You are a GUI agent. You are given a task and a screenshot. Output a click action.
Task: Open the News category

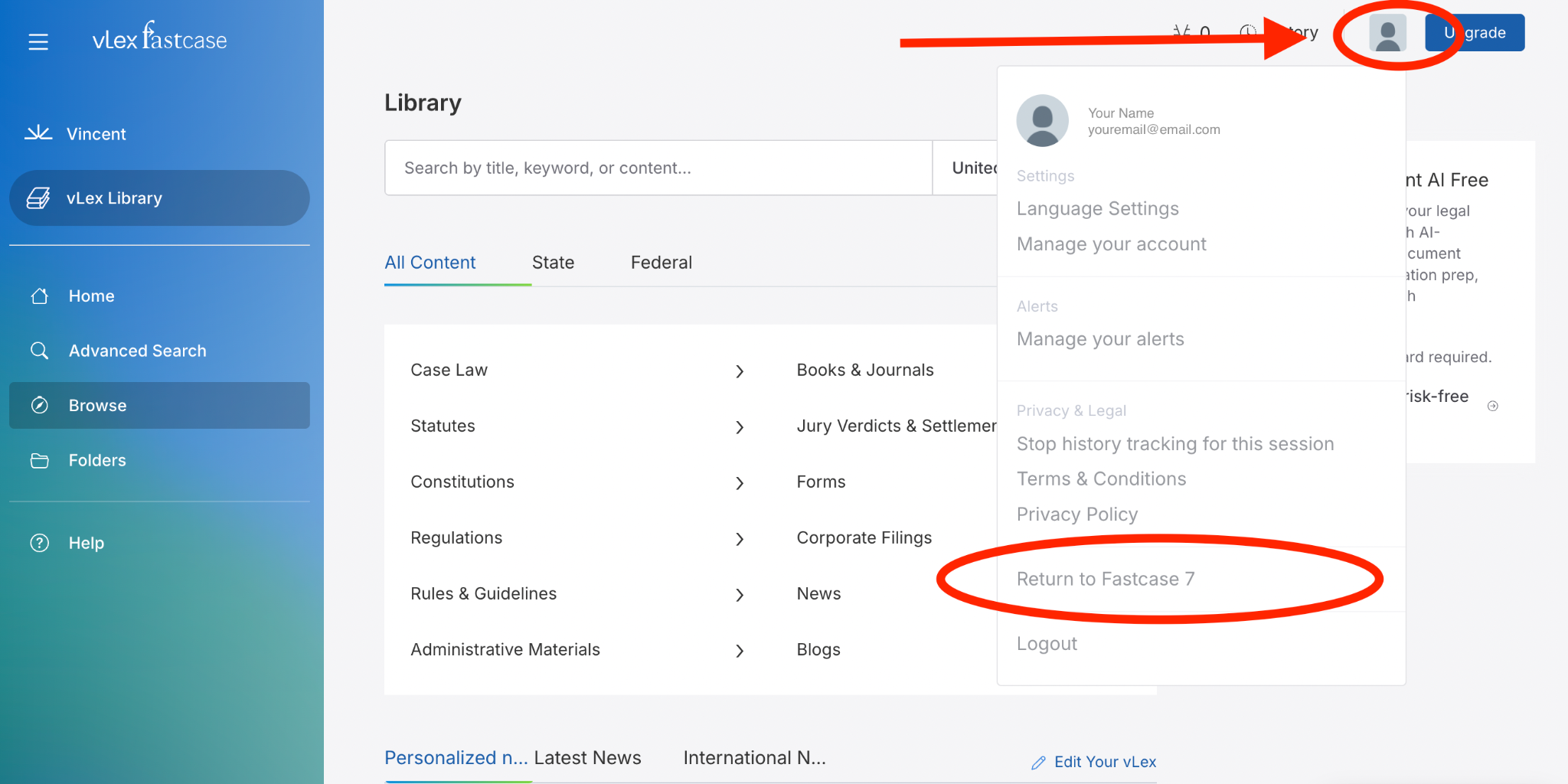[818, 593]
